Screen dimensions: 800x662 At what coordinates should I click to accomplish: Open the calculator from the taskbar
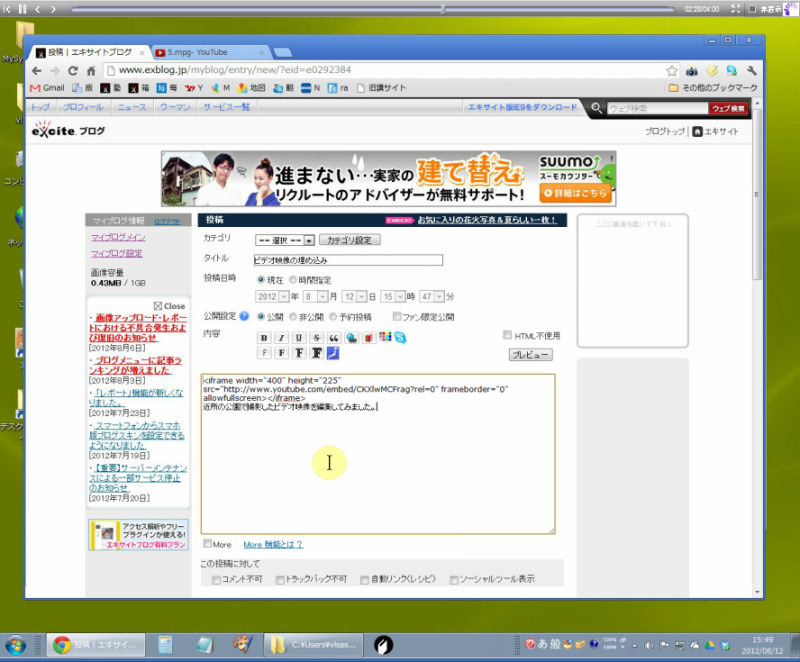[164, 645]
